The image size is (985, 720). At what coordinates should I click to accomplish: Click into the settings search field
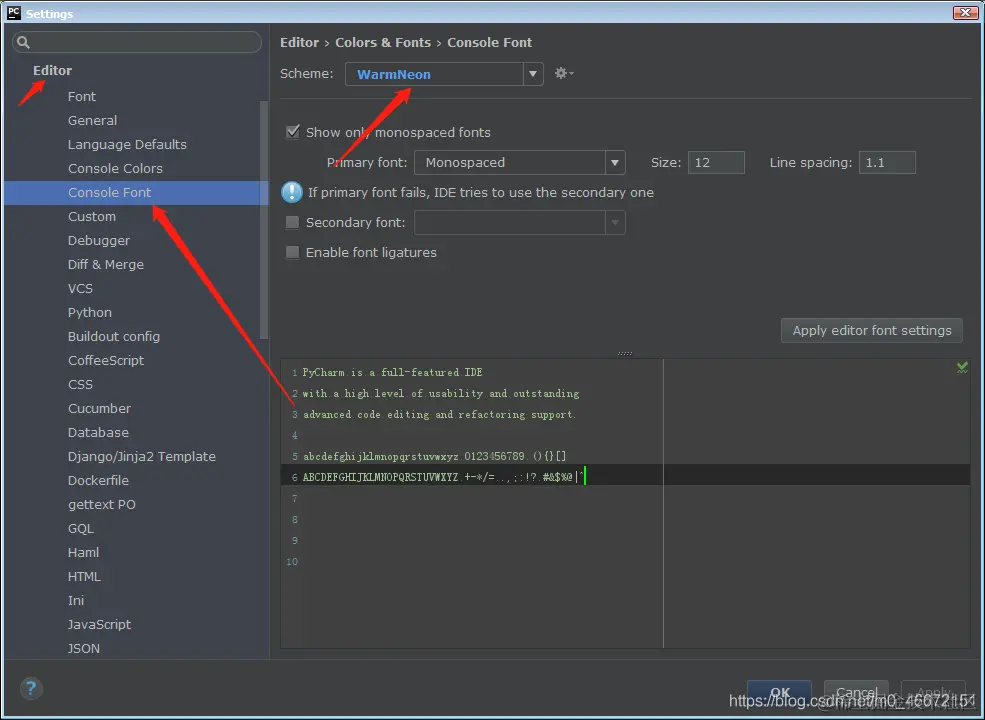click(x=137, y=42)
